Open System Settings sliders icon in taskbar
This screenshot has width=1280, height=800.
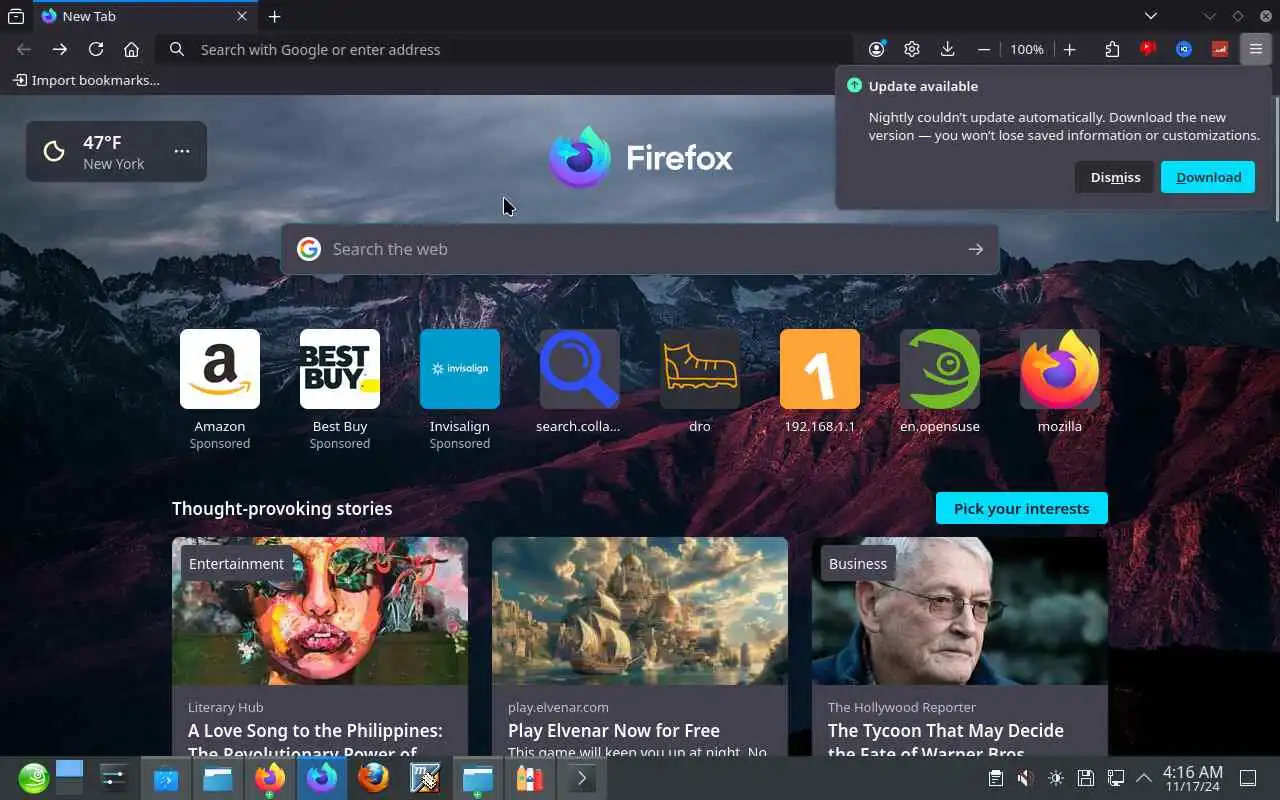click(x=113, y=778)
